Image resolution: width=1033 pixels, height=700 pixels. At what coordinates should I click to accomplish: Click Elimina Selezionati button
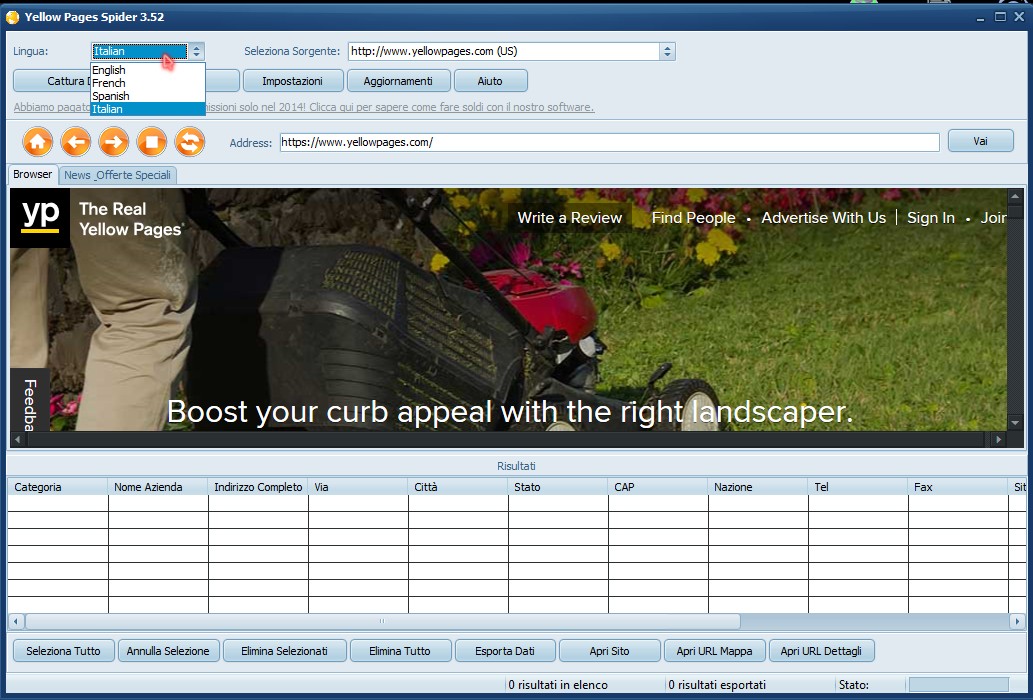(285, 651)
